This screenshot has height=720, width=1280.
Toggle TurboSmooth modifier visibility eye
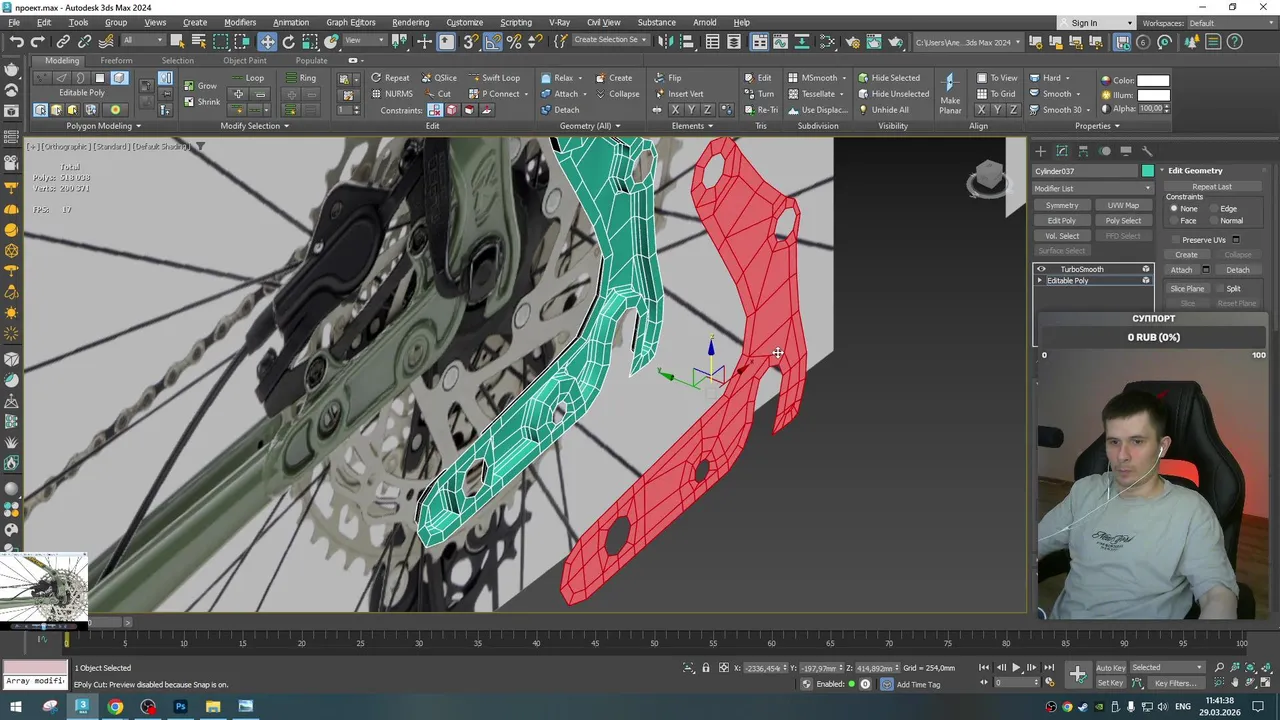click(1041, 269)
